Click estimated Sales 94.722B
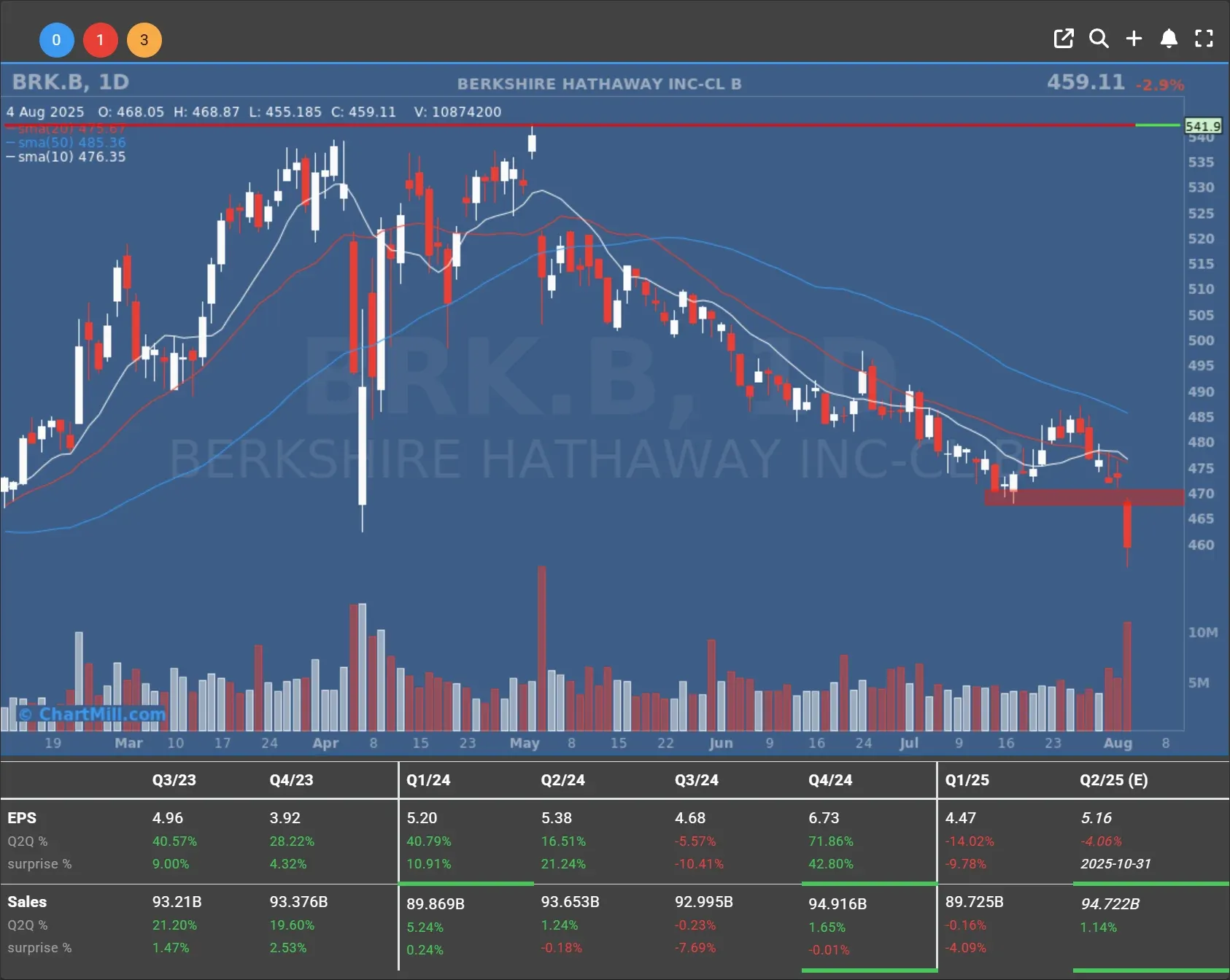 click(x=1110, y=904)
